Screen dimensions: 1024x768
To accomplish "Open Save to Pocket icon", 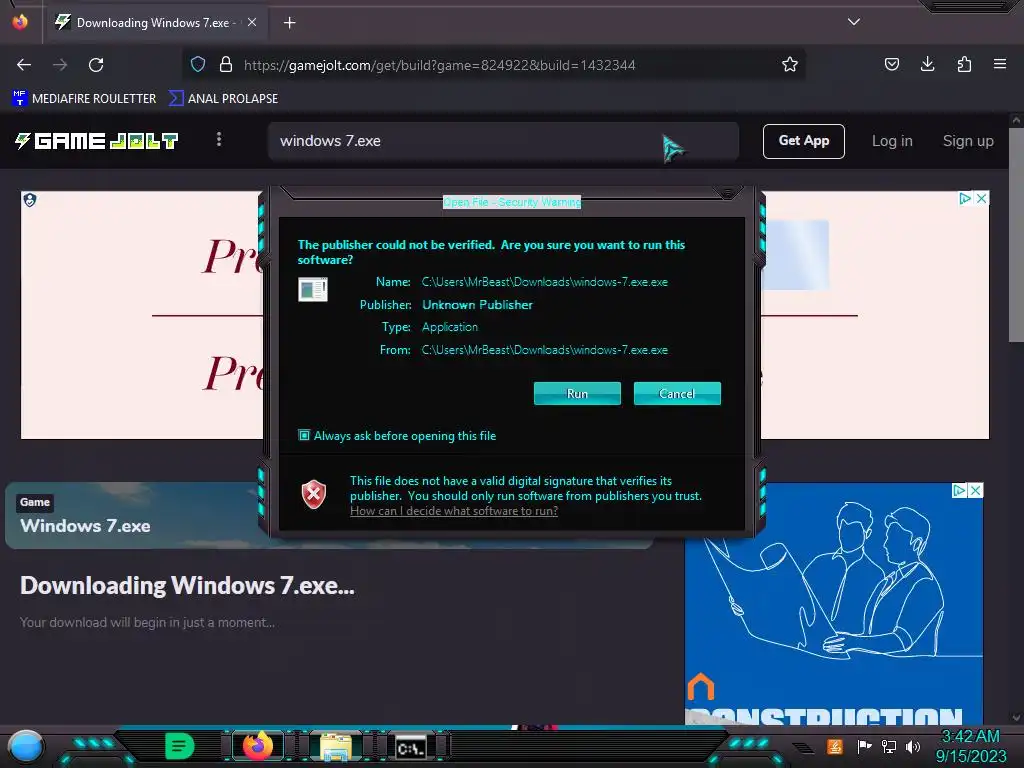I will [x=891, y=64].
